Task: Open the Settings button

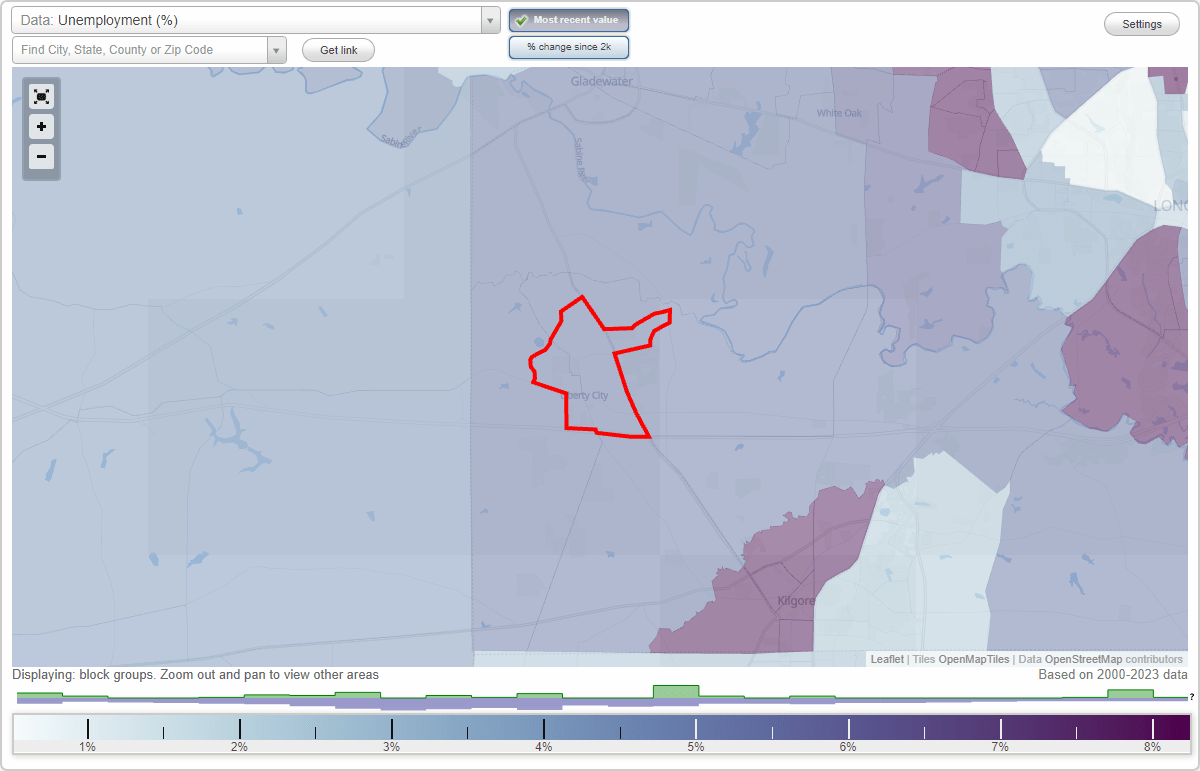Action: 1141,25
